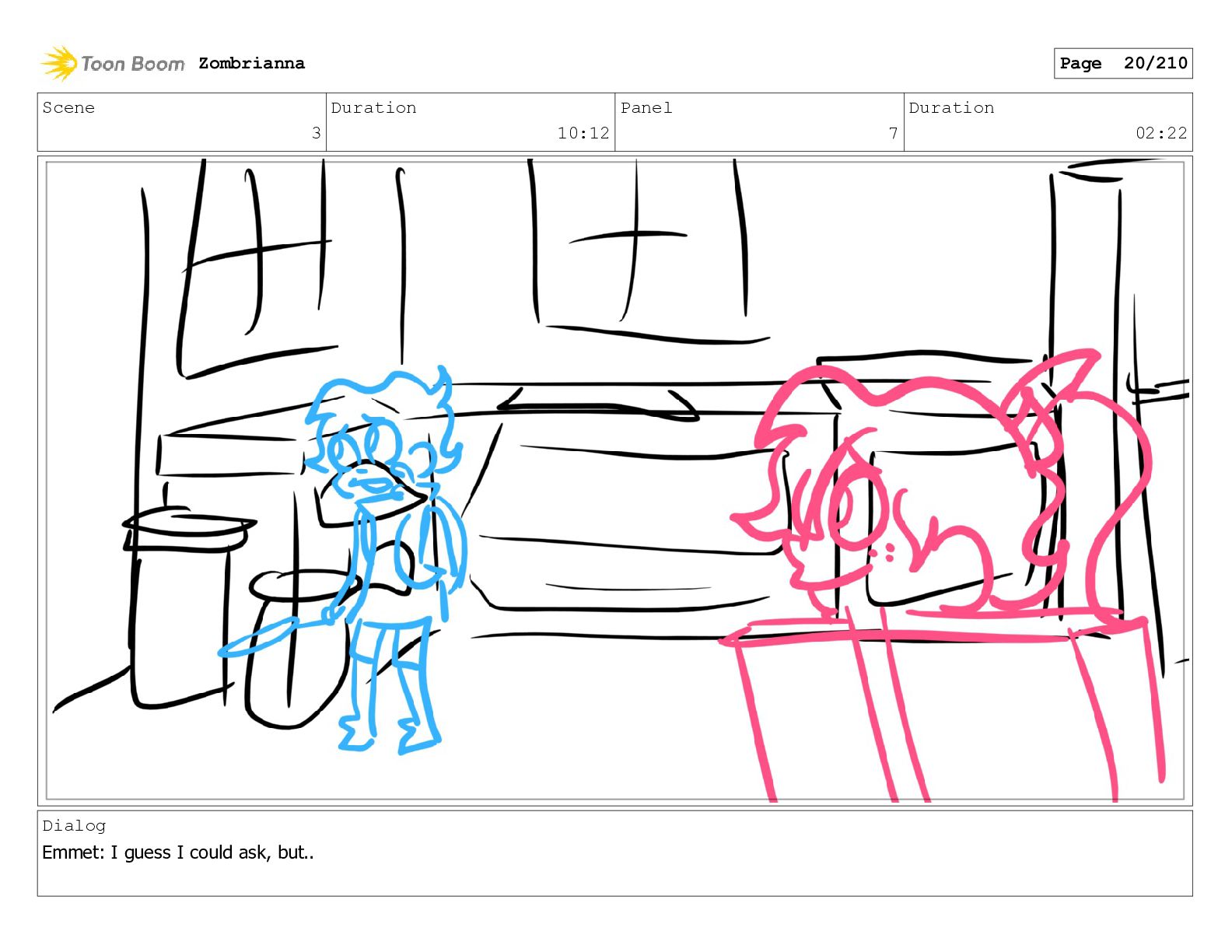This screenshot has height=952, width=1232.
Task: Click dialog line "Emmet: I guess I could ask, but.."
Action: [178, 852]
